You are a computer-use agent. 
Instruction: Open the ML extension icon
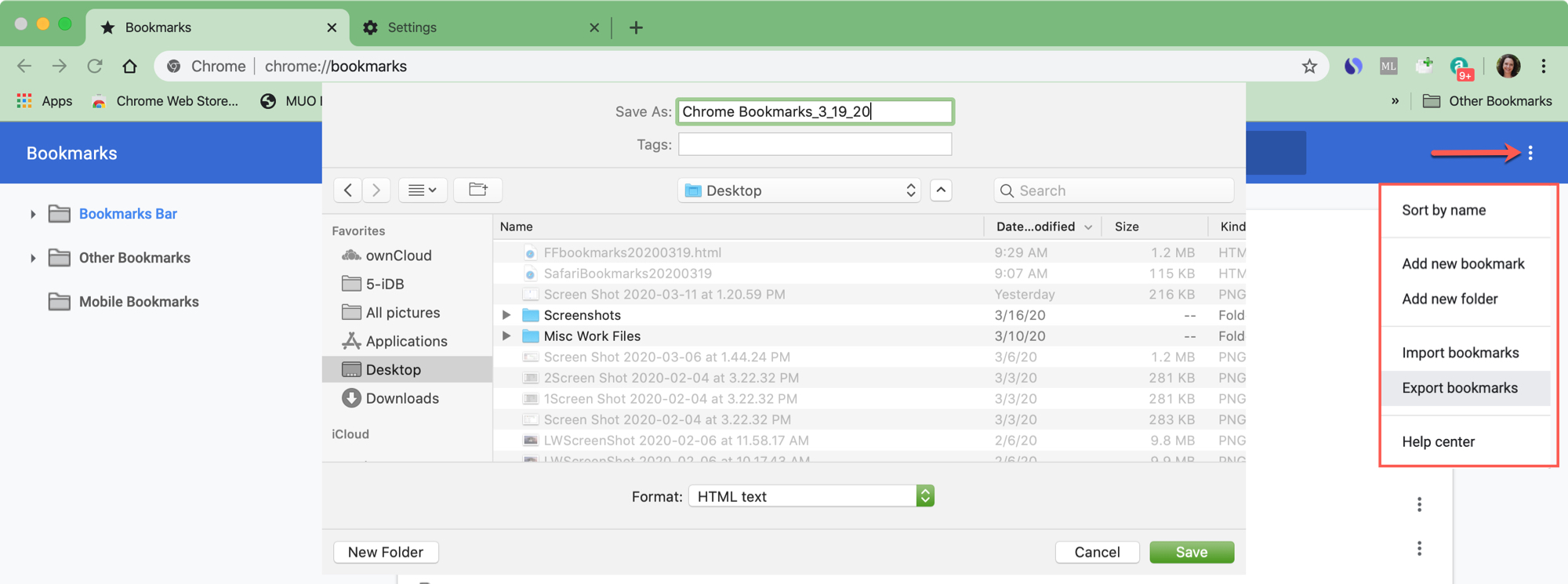click(1388, 66)
